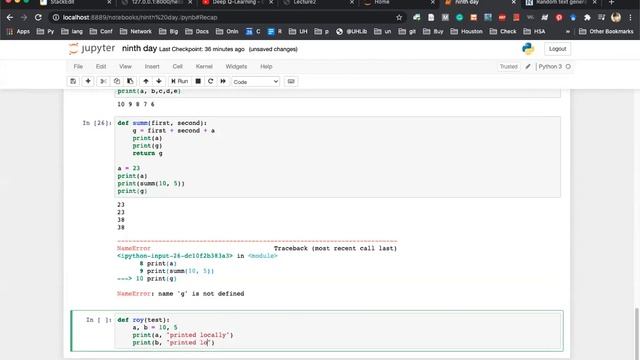Go back with the browser back arrow
Screen dimensions: 640x360
click(10, 18)
